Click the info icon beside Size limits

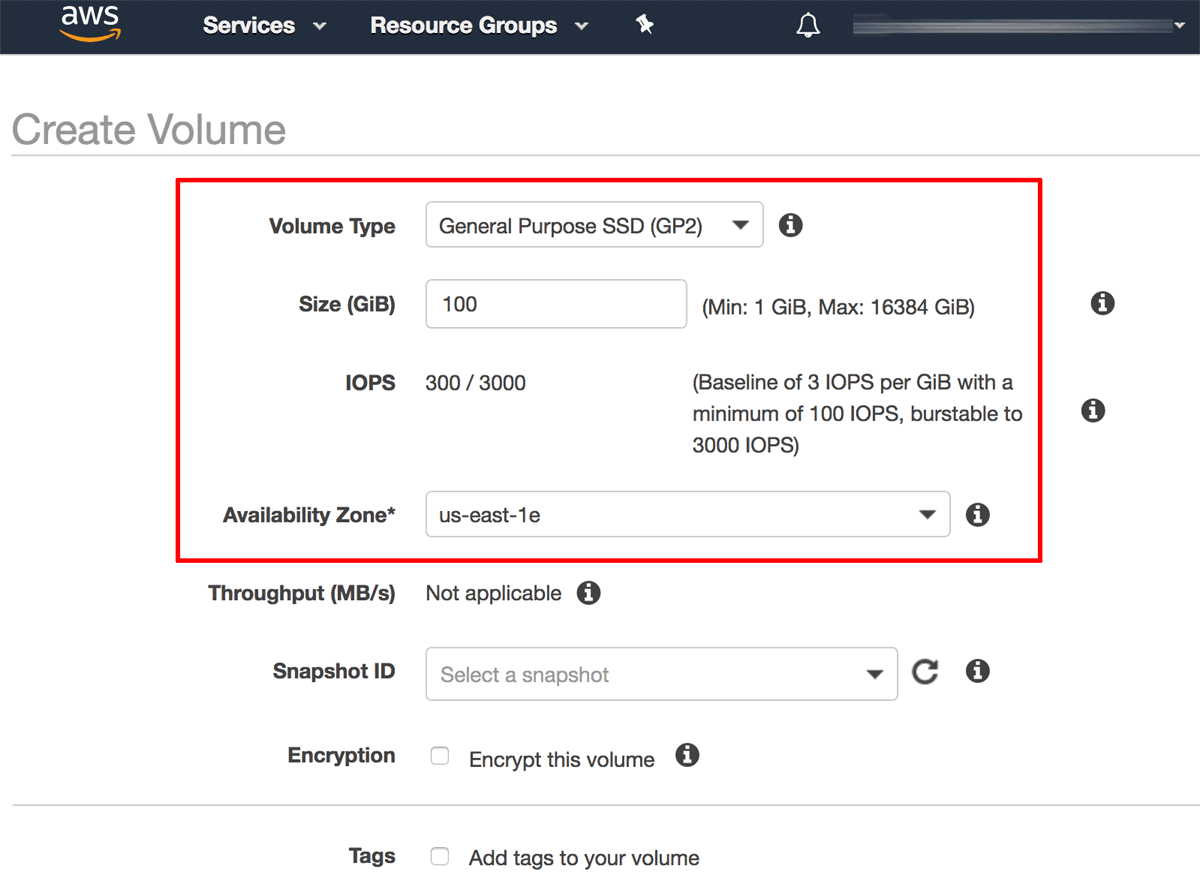1102,303
